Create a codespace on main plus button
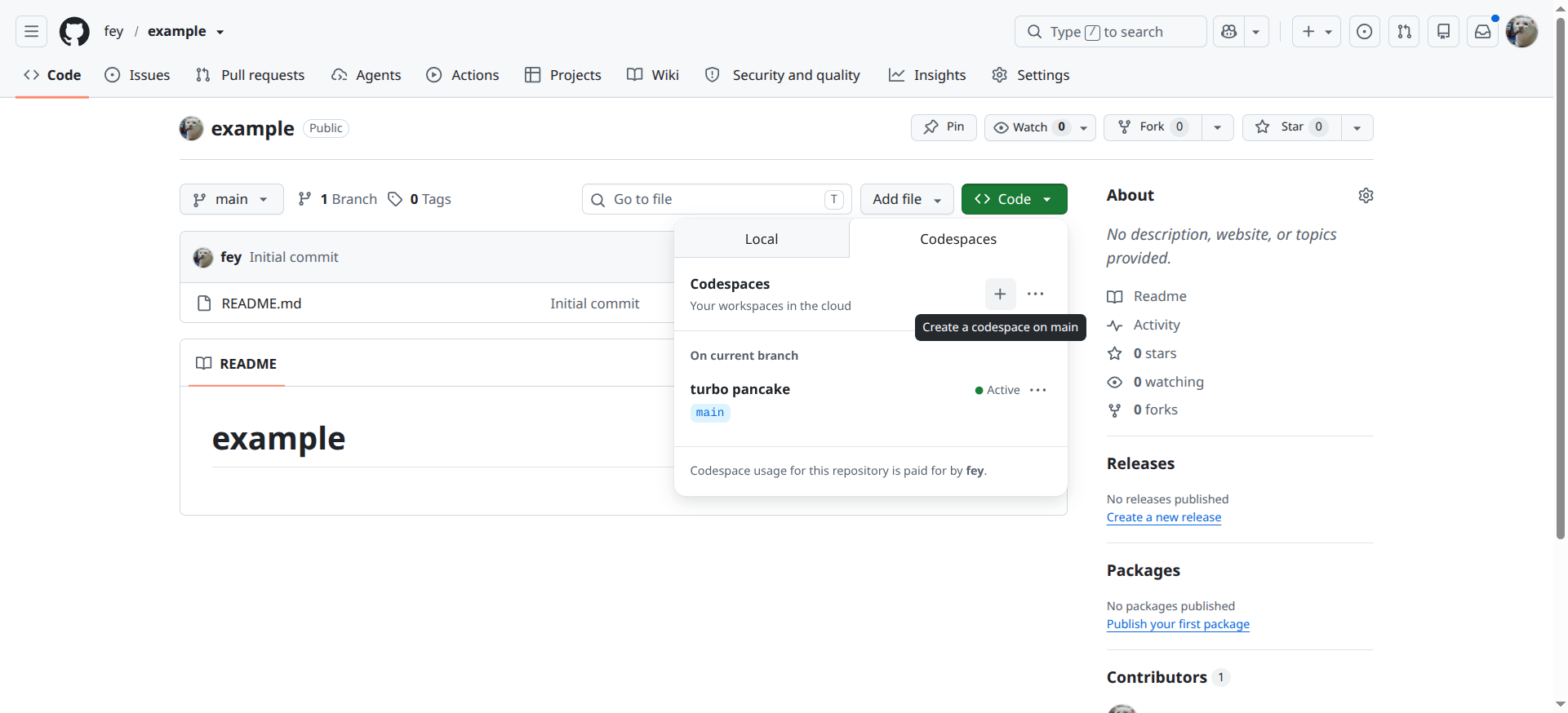This screenshot has height=713, width=1568. tap(1000, 294)
